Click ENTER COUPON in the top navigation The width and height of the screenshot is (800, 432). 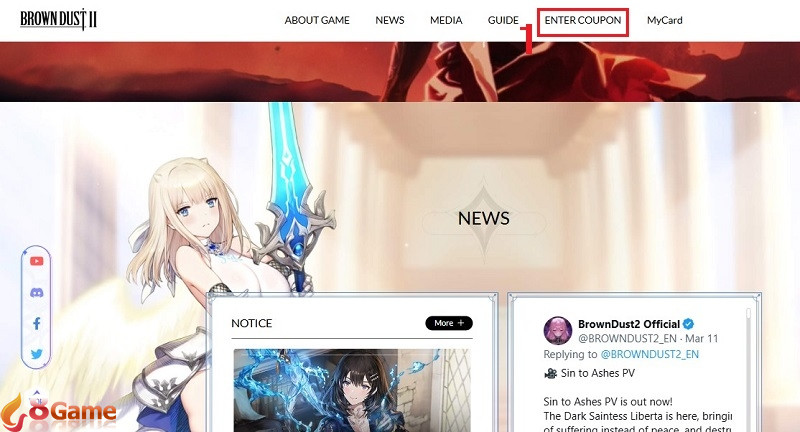(582, 20)
